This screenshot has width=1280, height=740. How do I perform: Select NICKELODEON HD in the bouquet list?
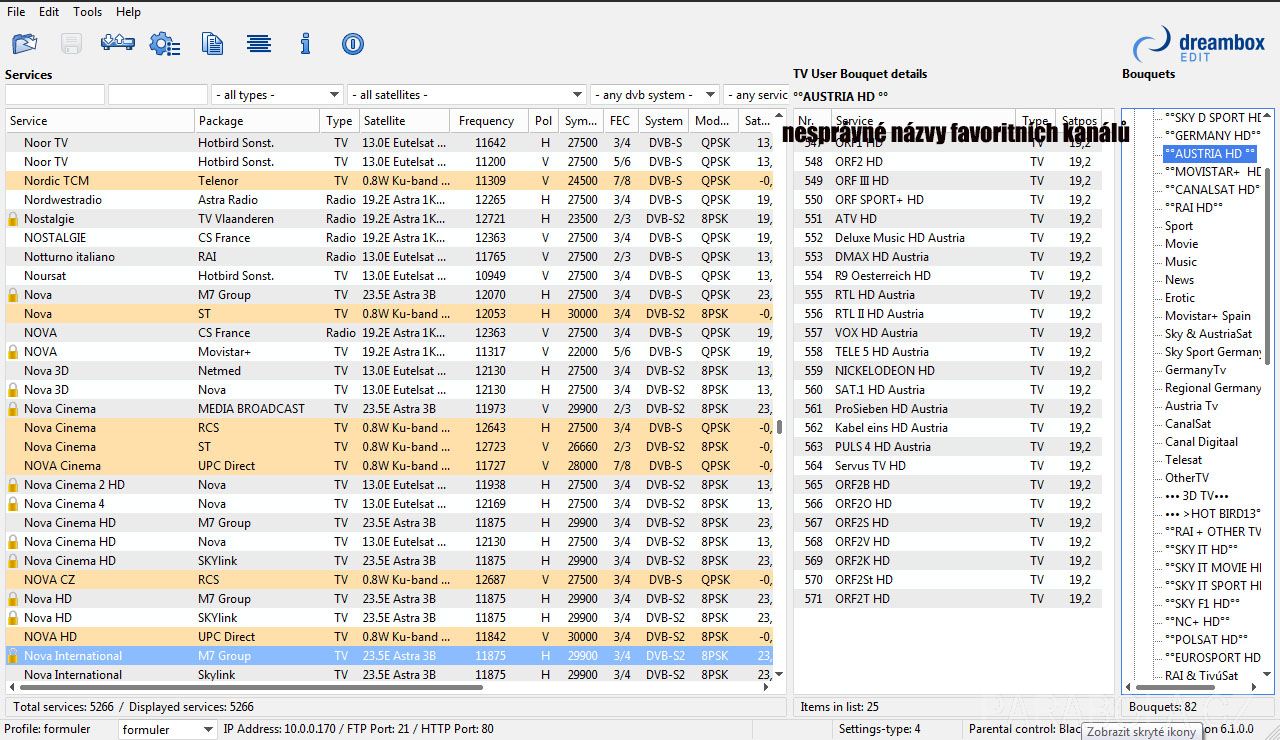pos(948,371)
